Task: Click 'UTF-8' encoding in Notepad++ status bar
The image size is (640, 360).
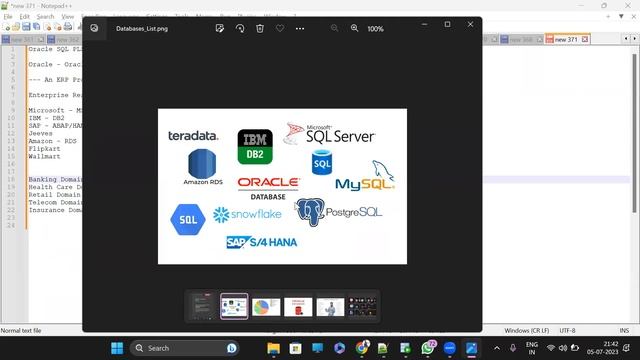Action: 567,330
